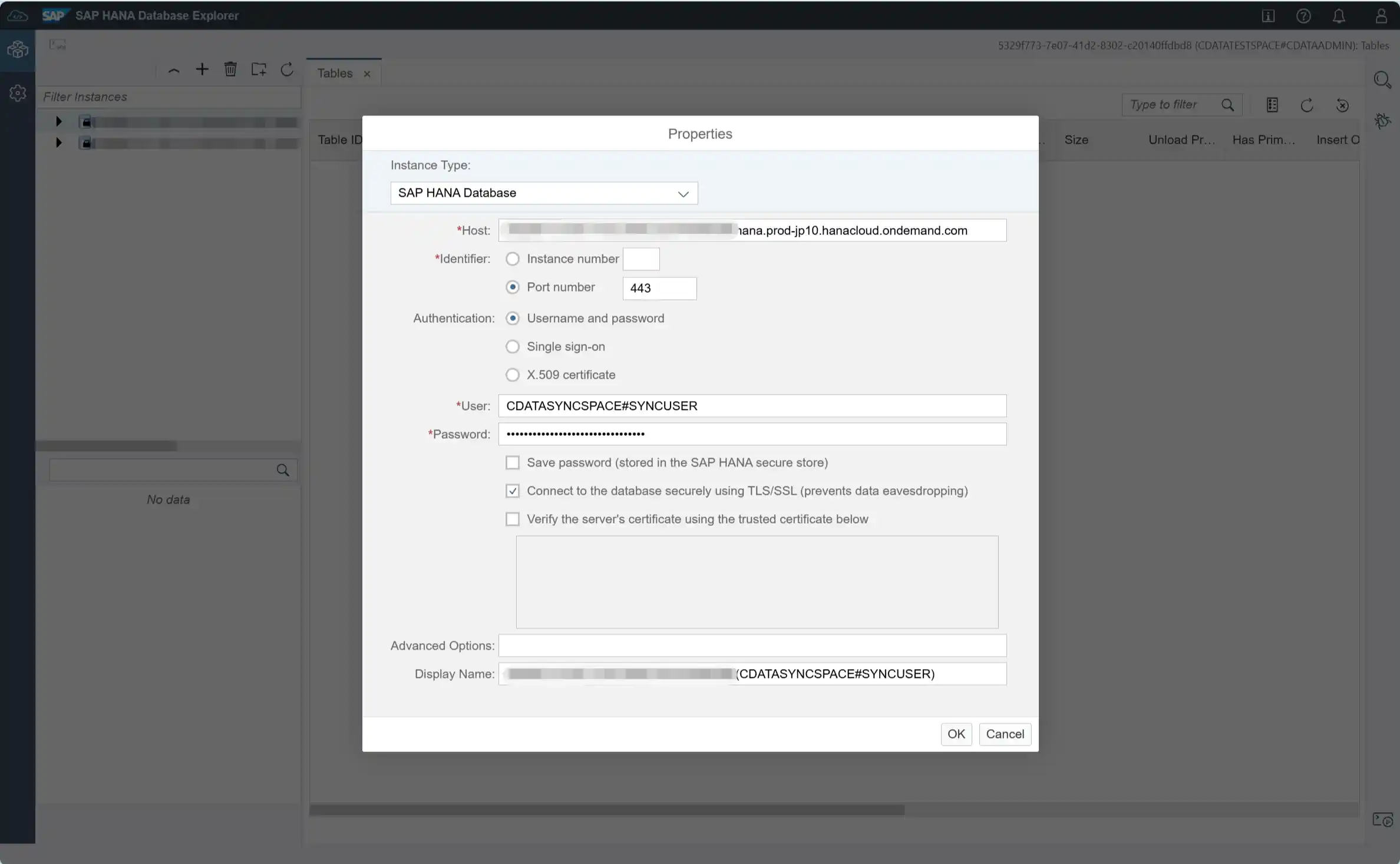Screen dimensions: 1400x864
Task: Refresh the tables list above the grid
Action: pos(1307,104)
